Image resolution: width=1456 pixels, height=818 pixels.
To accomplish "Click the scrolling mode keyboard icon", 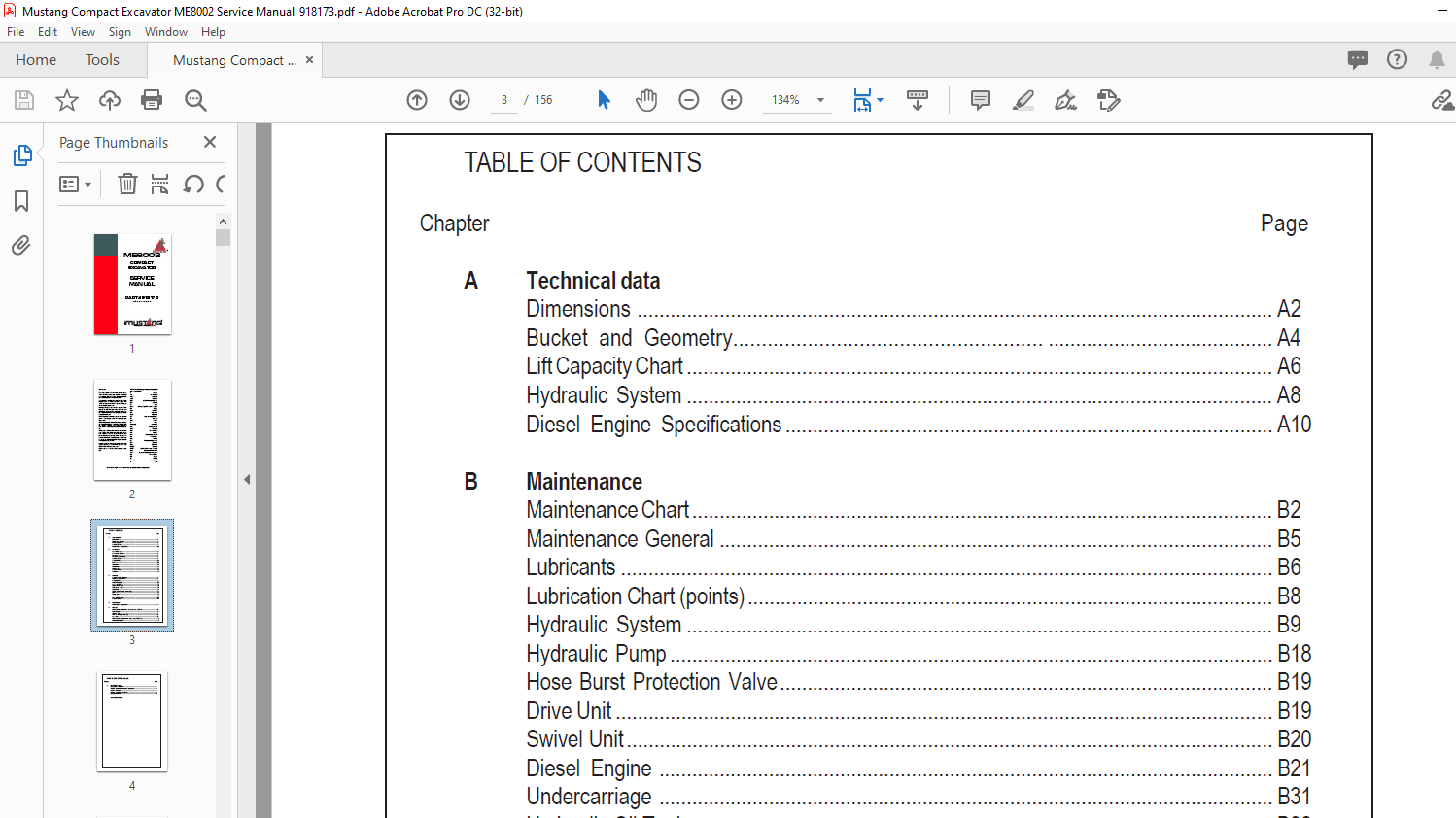I will [918, 100].
